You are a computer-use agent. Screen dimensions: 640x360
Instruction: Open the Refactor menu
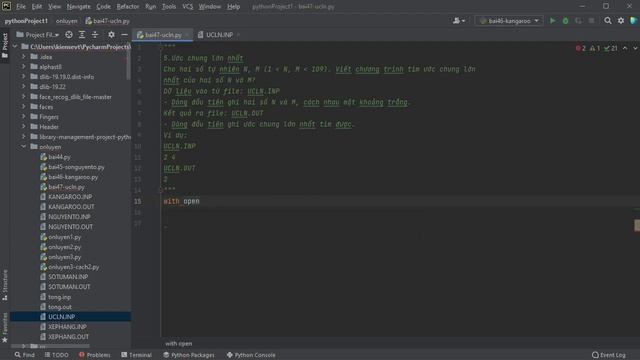tap(128, 7)
